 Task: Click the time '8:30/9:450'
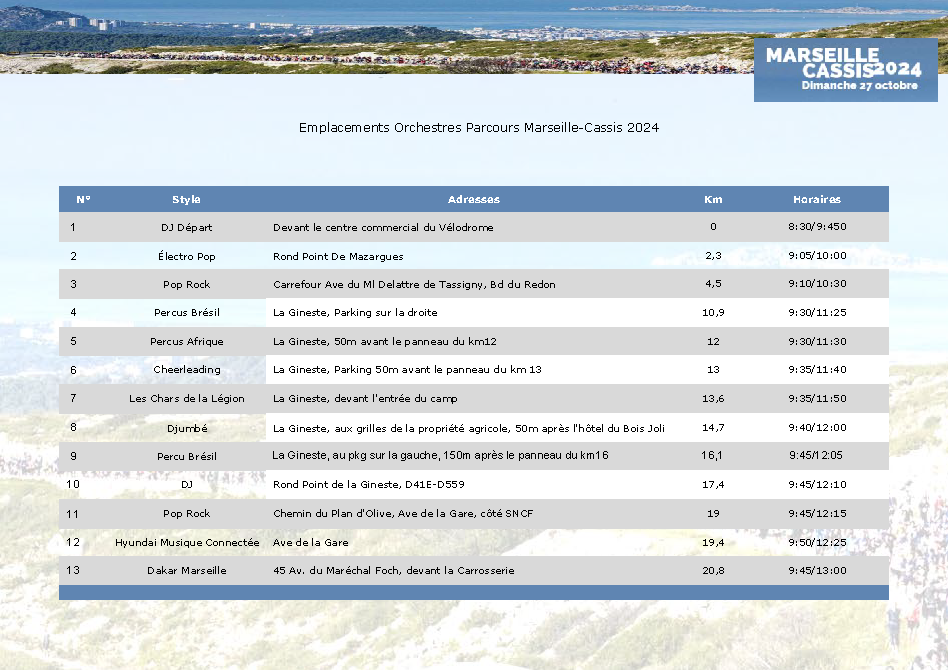pyautogui.click(x=817, y=227)
